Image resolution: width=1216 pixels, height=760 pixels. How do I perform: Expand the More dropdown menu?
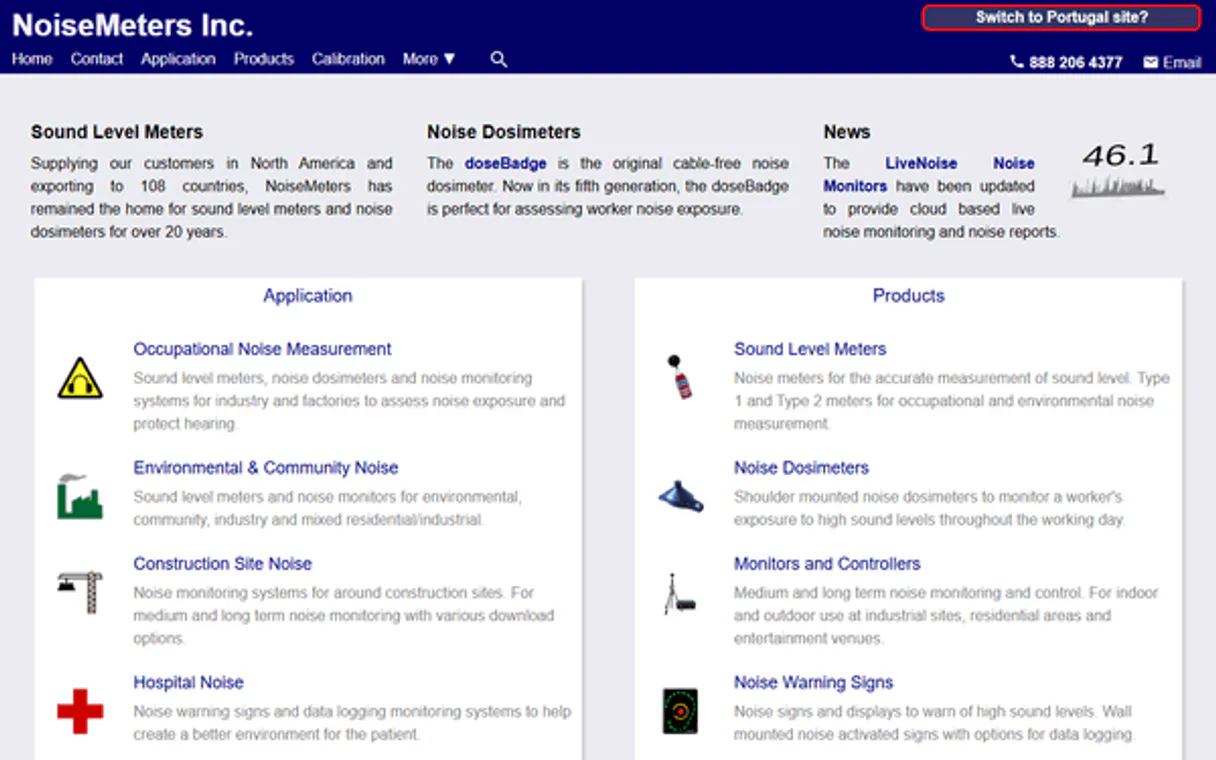(429, 59)
